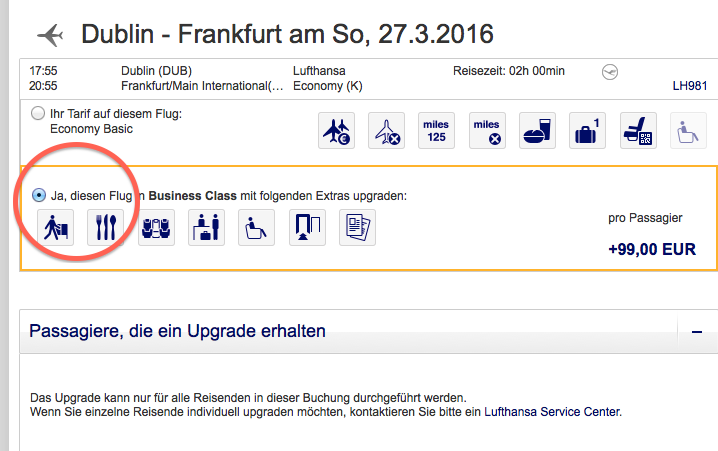
Task: Click the newspapers icon
Action: click(356, 227)
